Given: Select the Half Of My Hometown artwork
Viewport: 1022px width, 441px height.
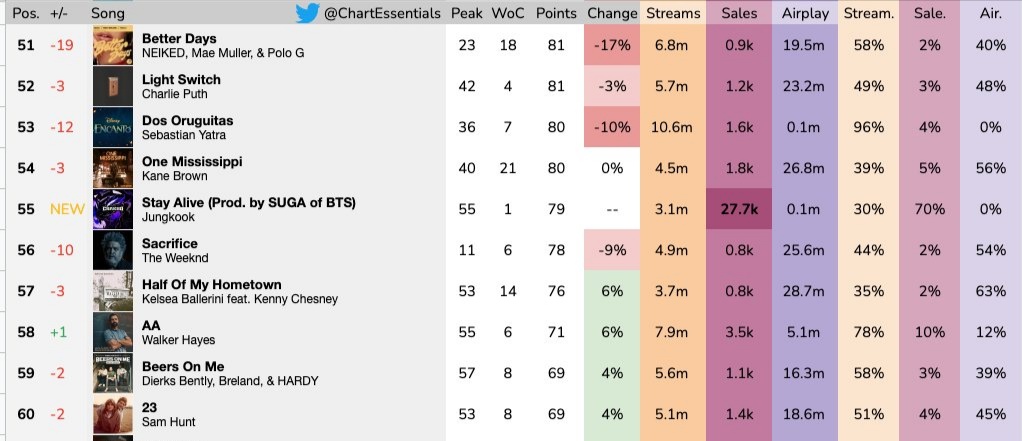Looking at the screenshot, I should pos(112,292).
